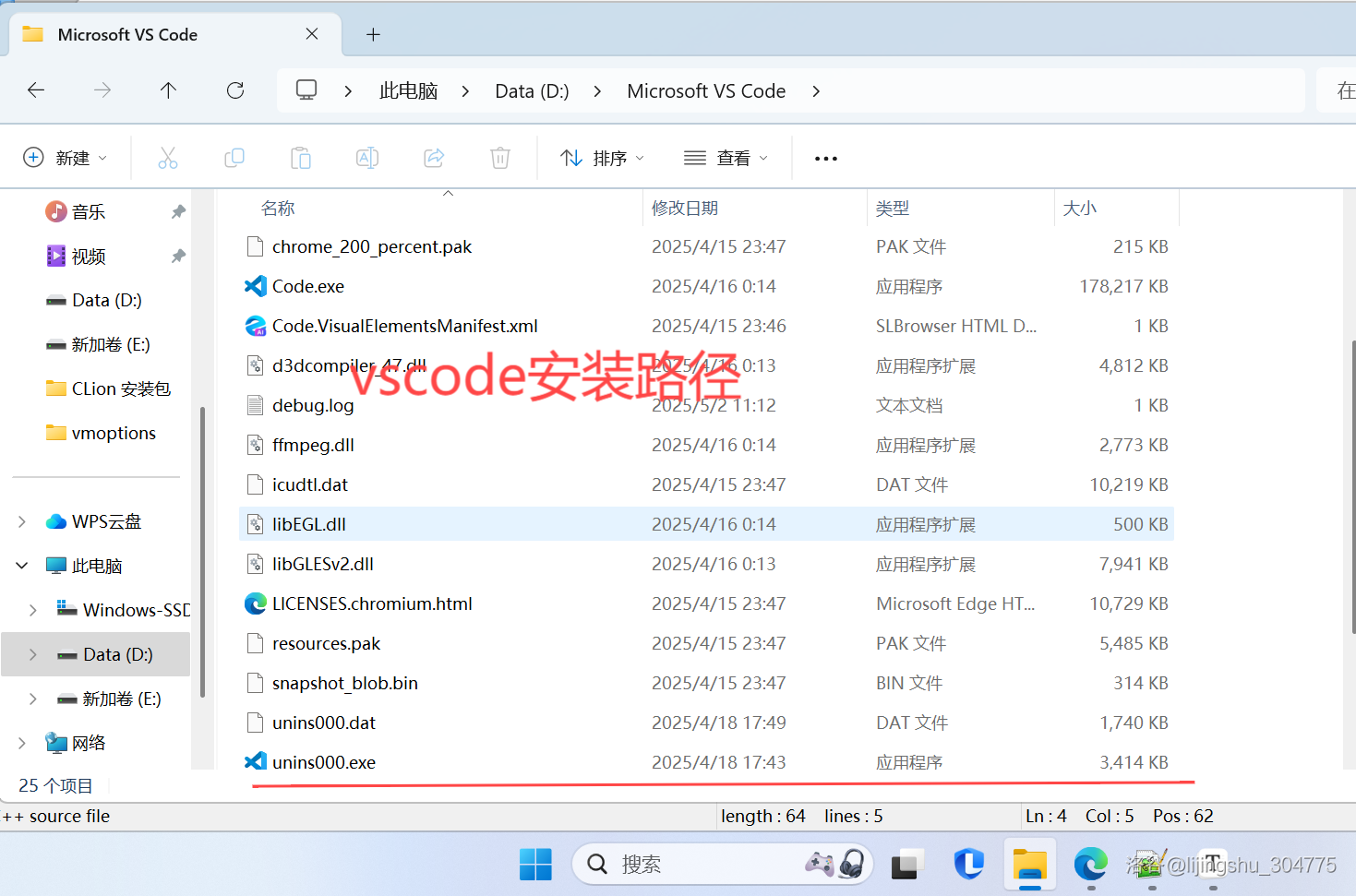Go up one folder level

pos(168,90)
